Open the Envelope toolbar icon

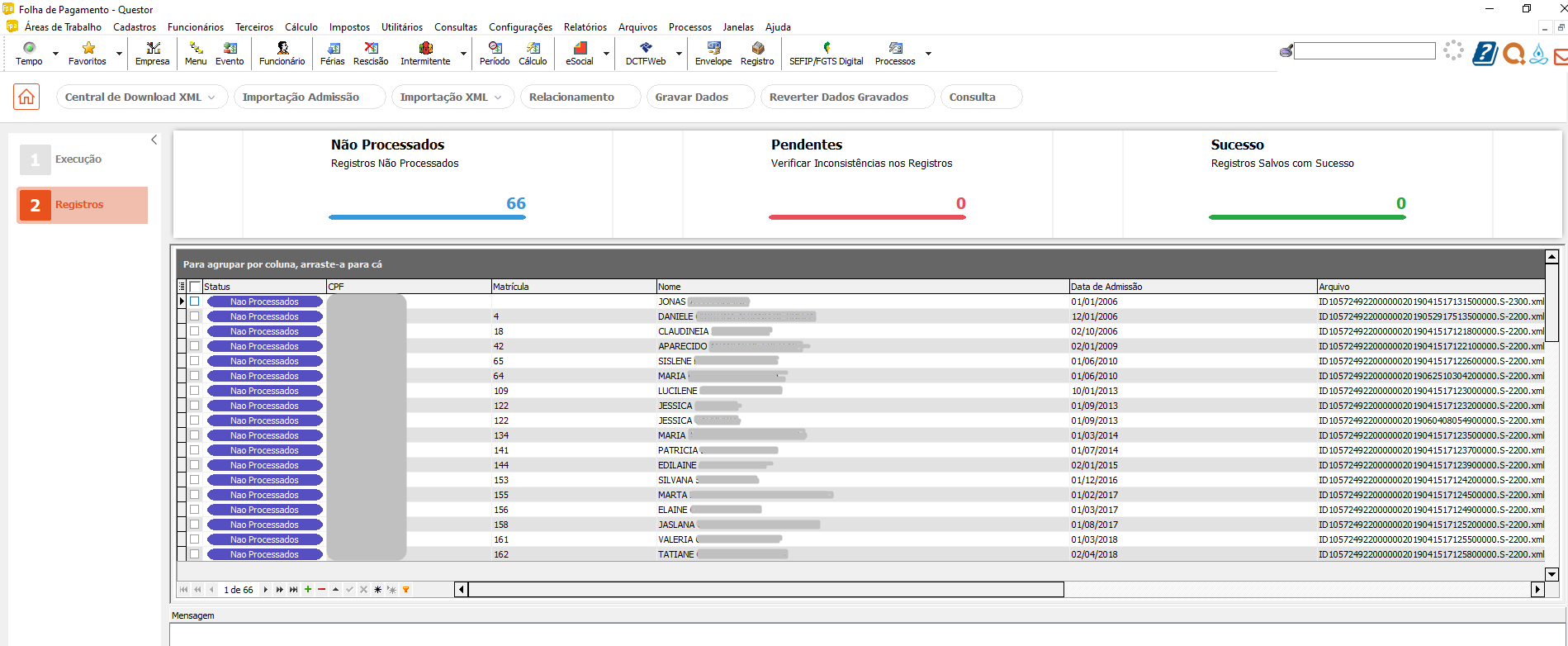click(x=713, y=54)
